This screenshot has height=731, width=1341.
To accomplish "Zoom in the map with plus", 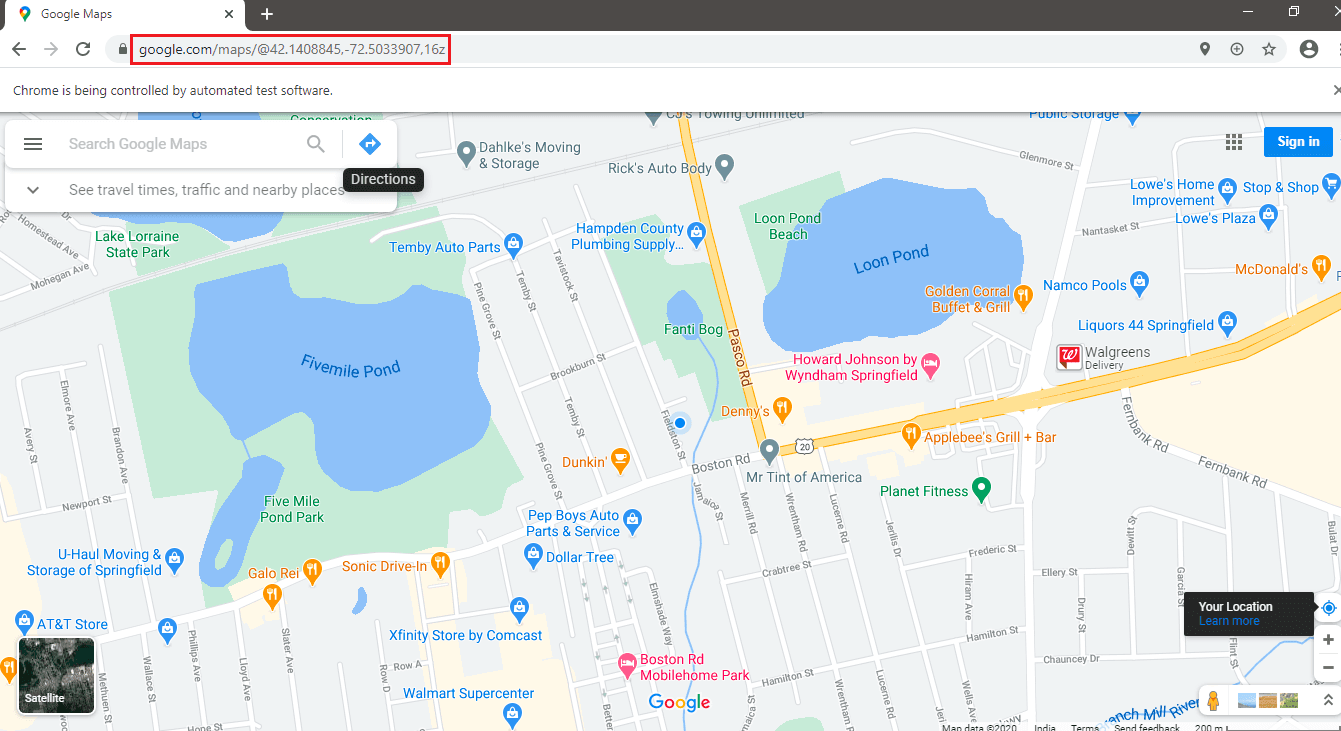I will pyautogui.click(x=1328, y=640).
